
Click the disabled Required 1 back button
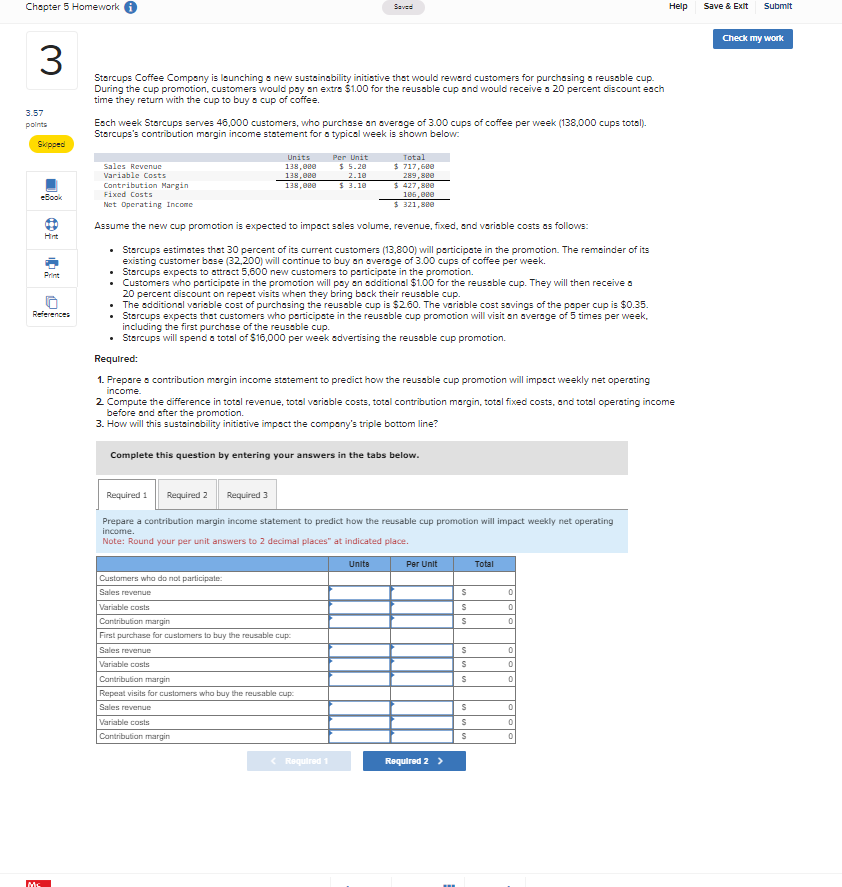[299, 761]
